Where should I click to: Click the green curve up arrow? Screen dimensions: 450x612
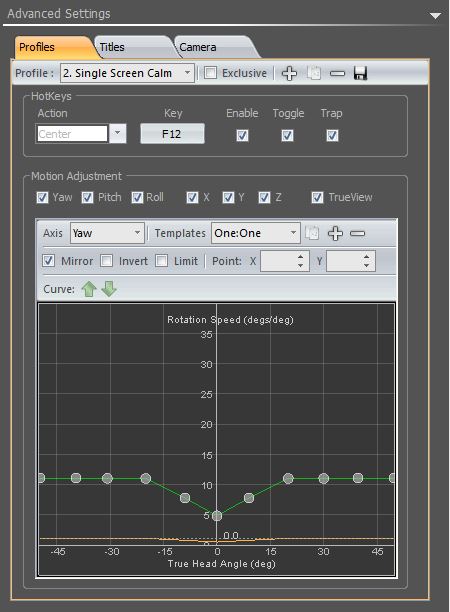point(89,289)
